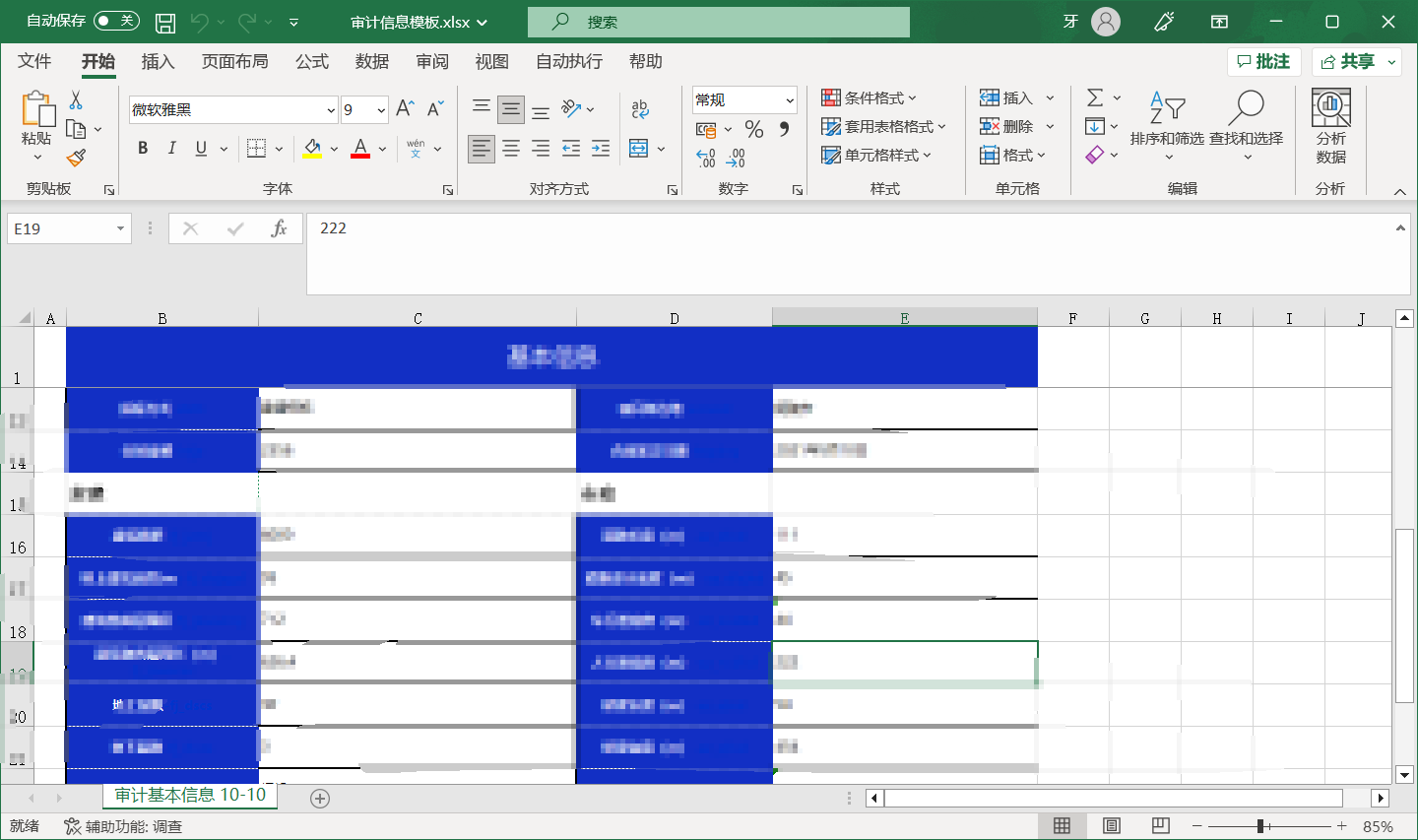Open the font name dropdown

tap(331, 110)
